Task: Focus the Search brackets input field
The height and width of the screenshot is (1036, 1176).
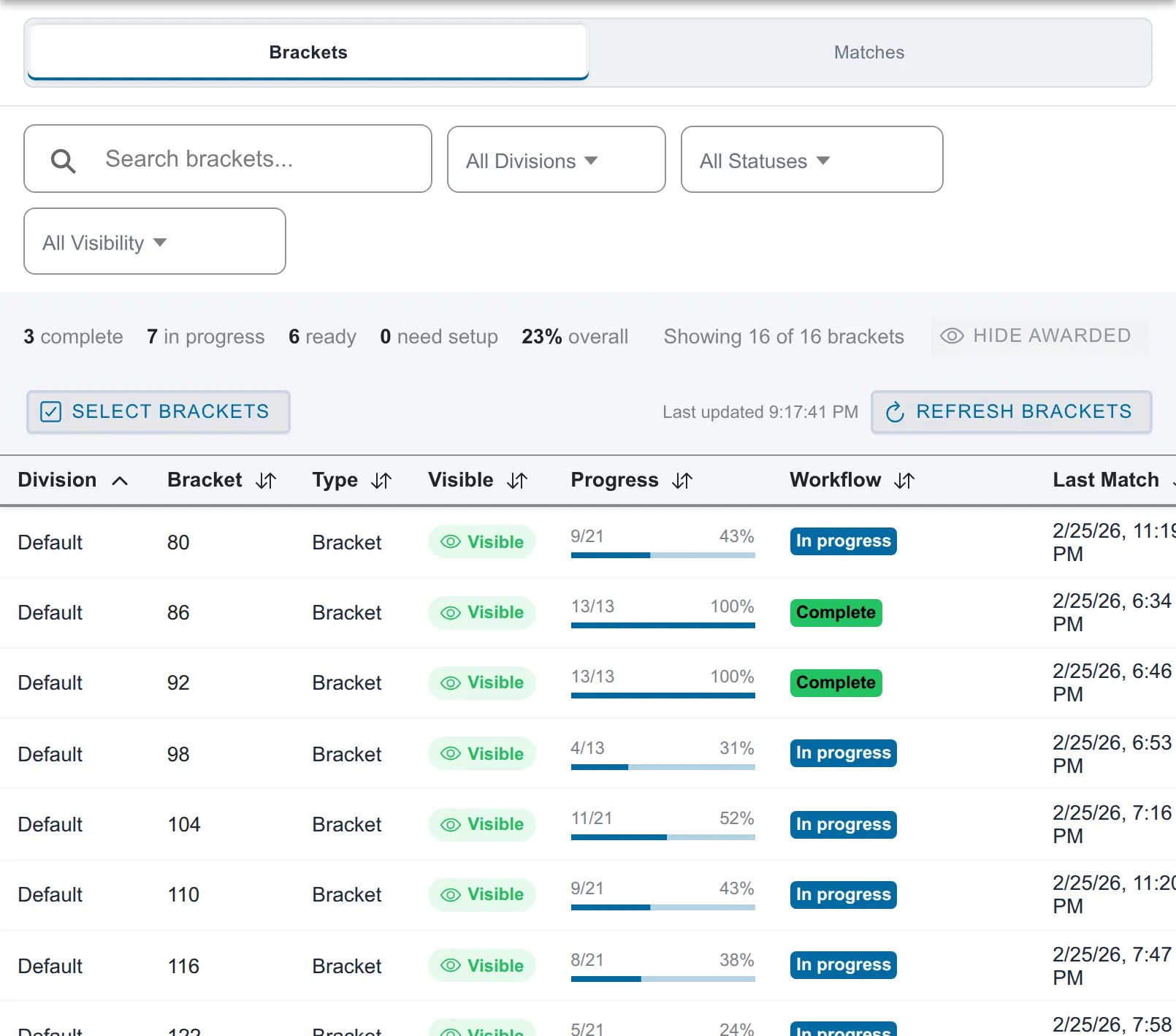Action: click(x=228, y=159)
